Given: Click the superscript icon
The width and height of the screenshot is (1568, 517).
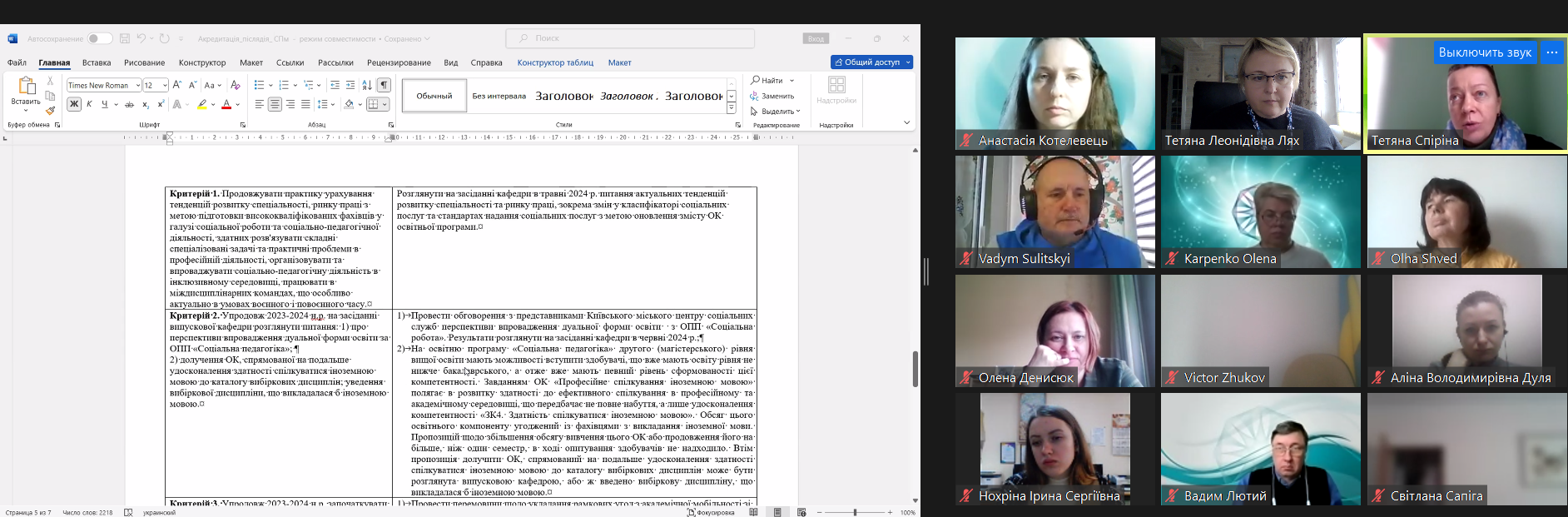Looking at the screenshot, I should [x=160, y=105].
